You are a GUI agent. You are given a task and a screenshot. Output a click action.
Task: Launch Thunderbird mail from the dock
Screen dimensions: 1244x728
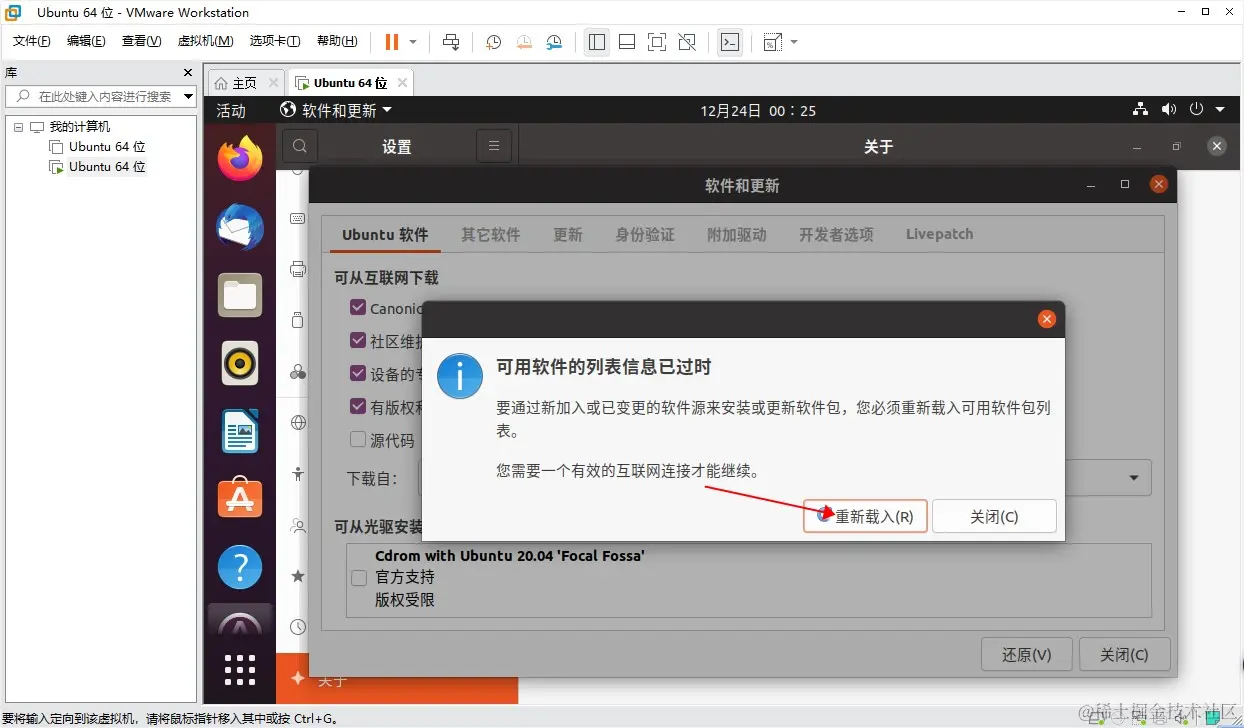pos(240,228)
